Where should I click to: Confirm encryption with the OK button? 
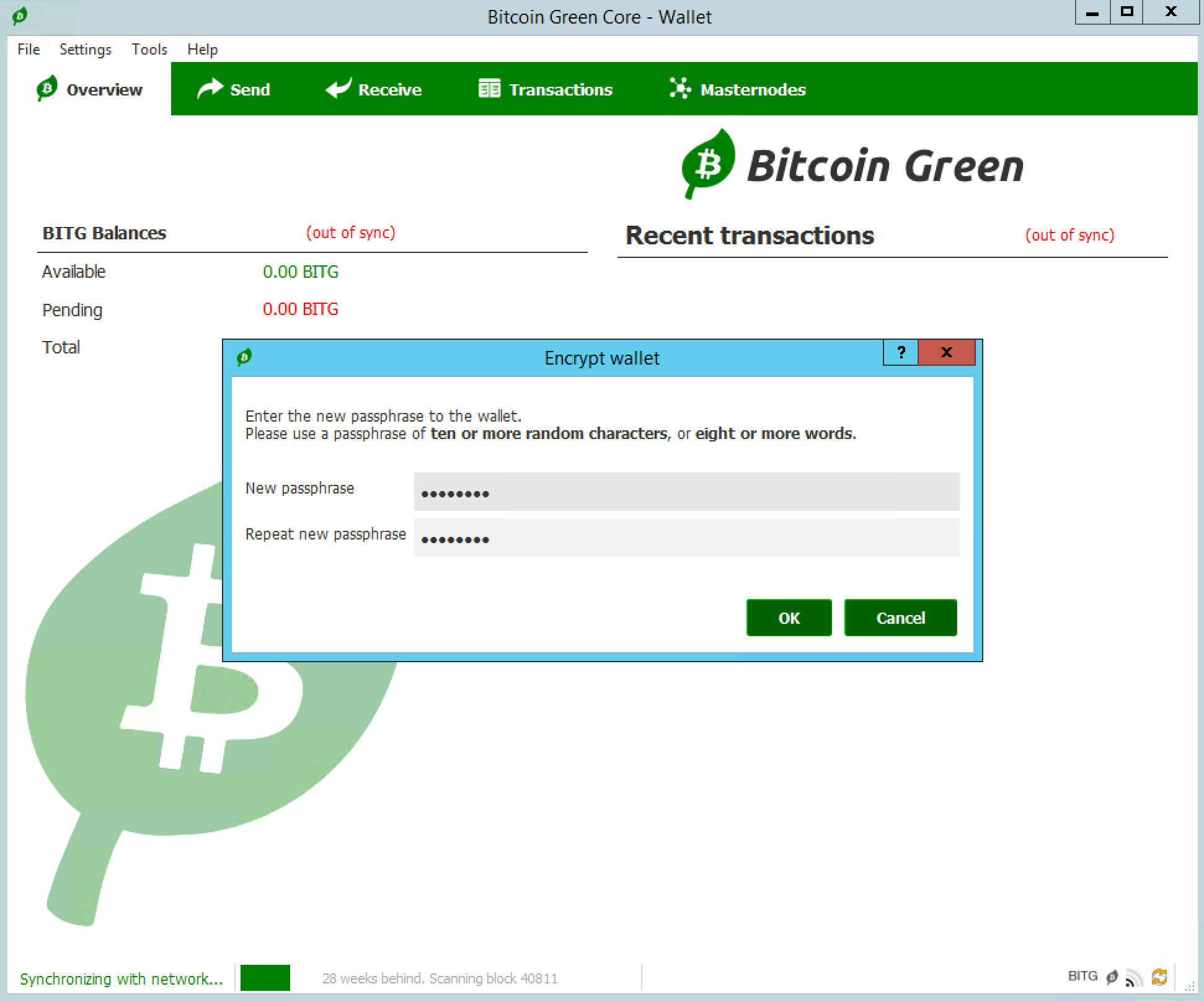[789, 618]
